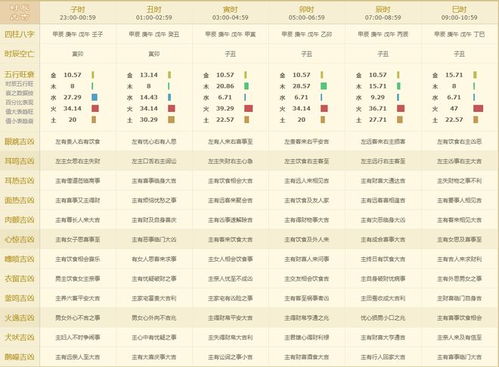499x367 pixels.
Task: Click the 四柱八字 row label
Action: point(19,34)
